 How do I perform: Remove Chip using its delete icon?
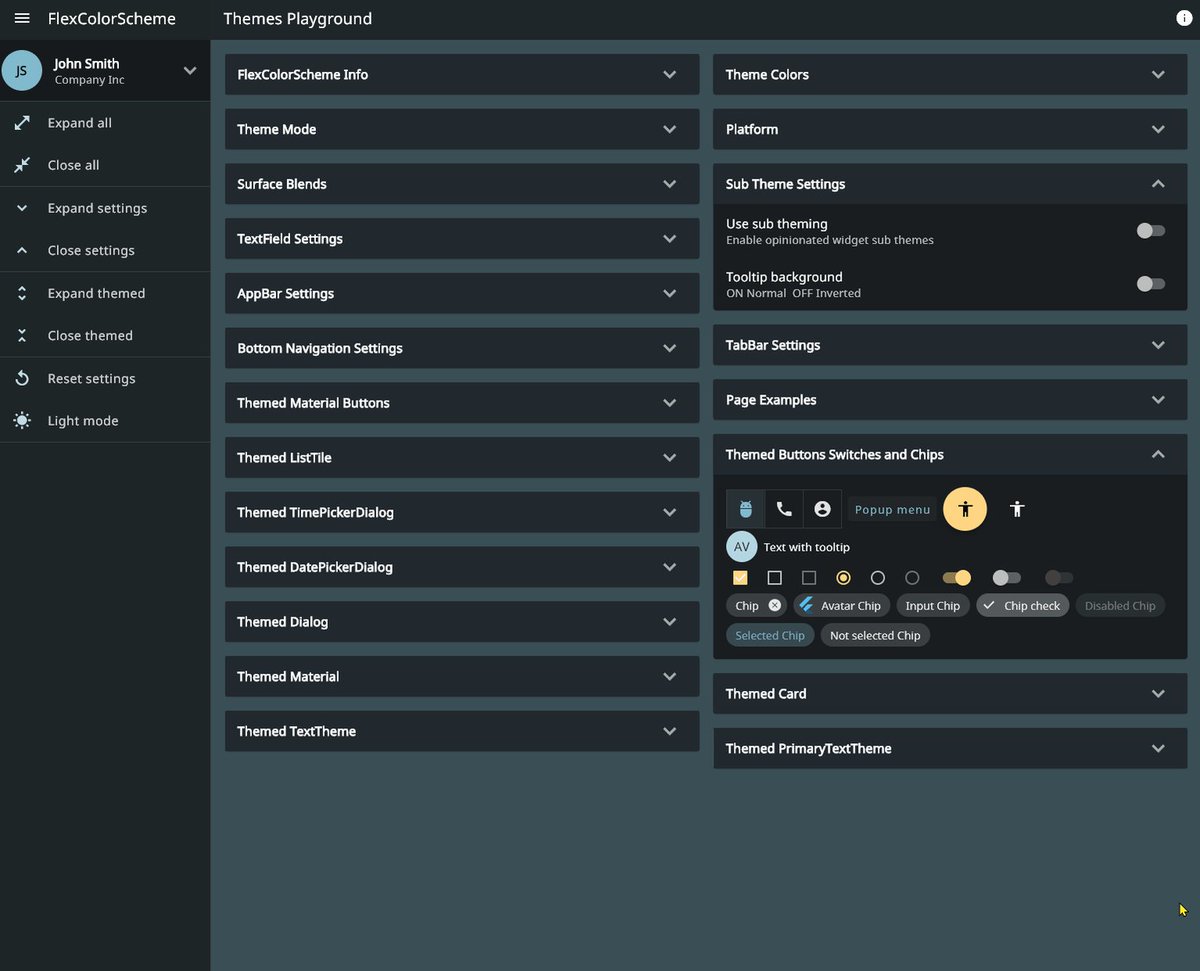[x=775, y=605]
